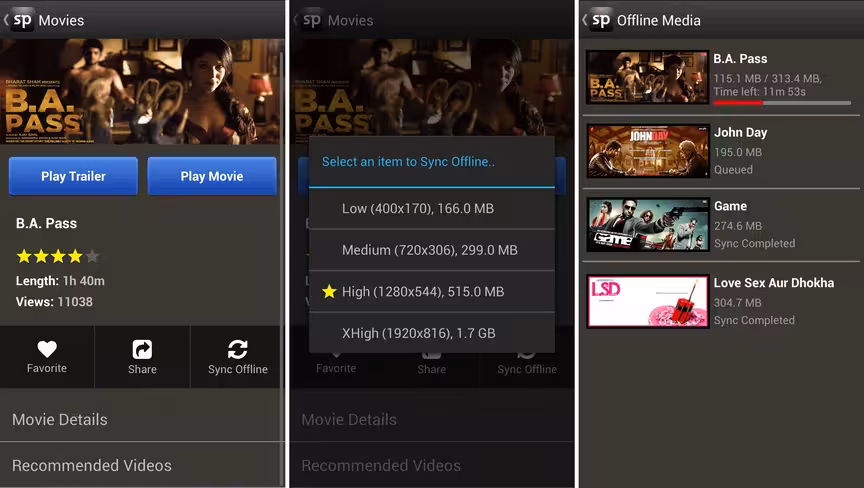Select Medium (720x306), 299.0 MB quality
Image resolution: width=864 pixels, height=488 pixels.
coord(431,250)
